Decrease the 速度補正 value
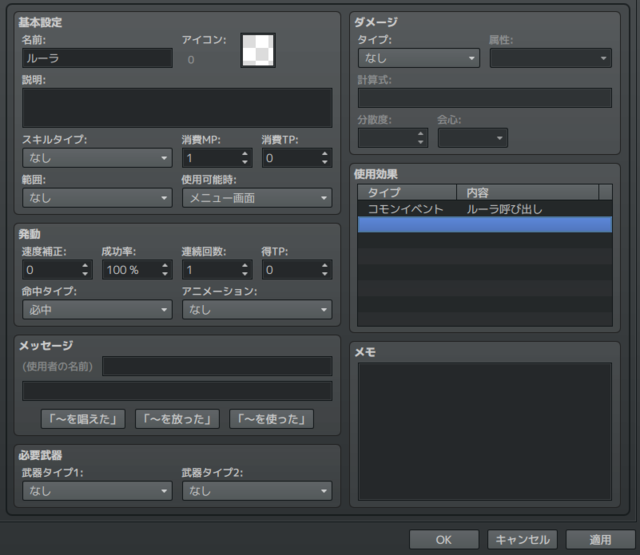This screenshot has width=640, height=555. [85, 274]
